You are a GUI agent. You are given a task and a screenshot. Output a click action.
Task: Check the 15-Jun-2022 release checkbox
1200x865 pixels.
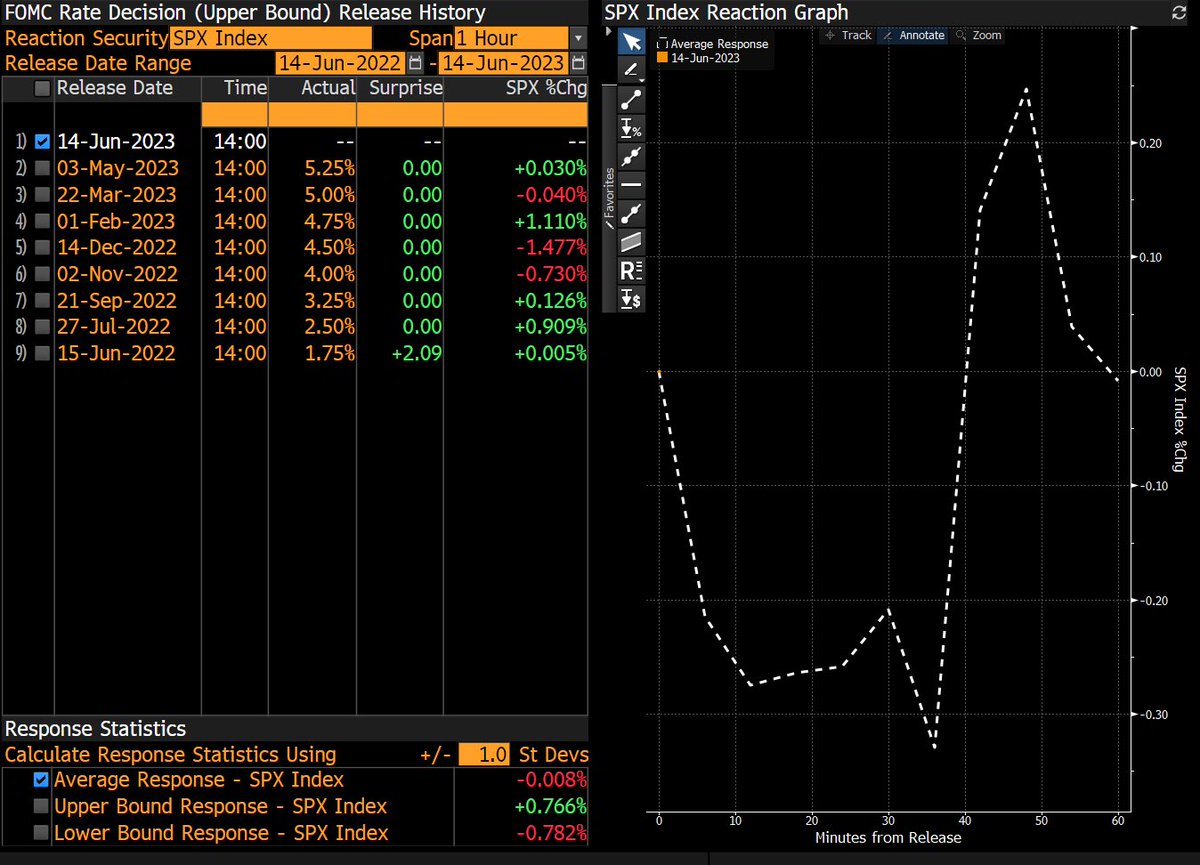pyautogui.click(x=42, y=353)
